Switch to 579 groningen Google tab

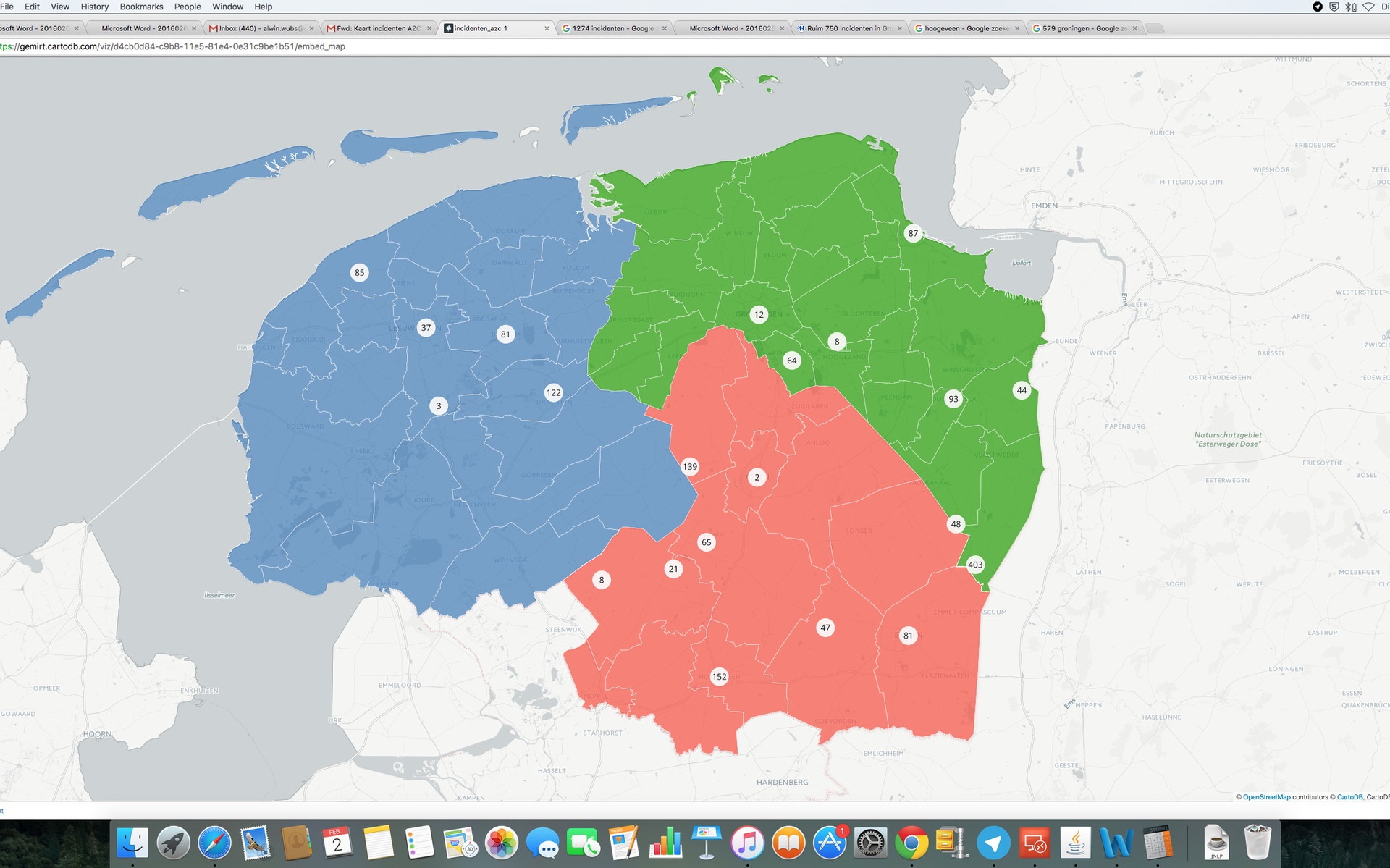1084,28
